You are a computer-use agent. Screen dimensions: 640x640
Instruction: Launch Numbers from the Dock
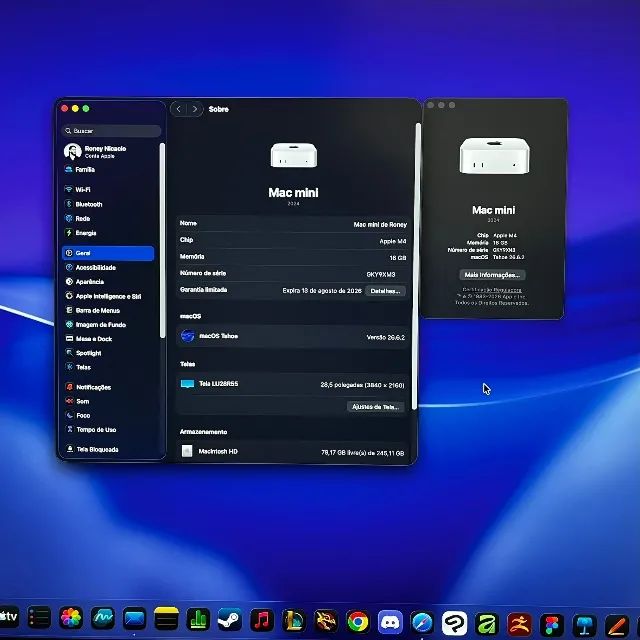(198, 619)
